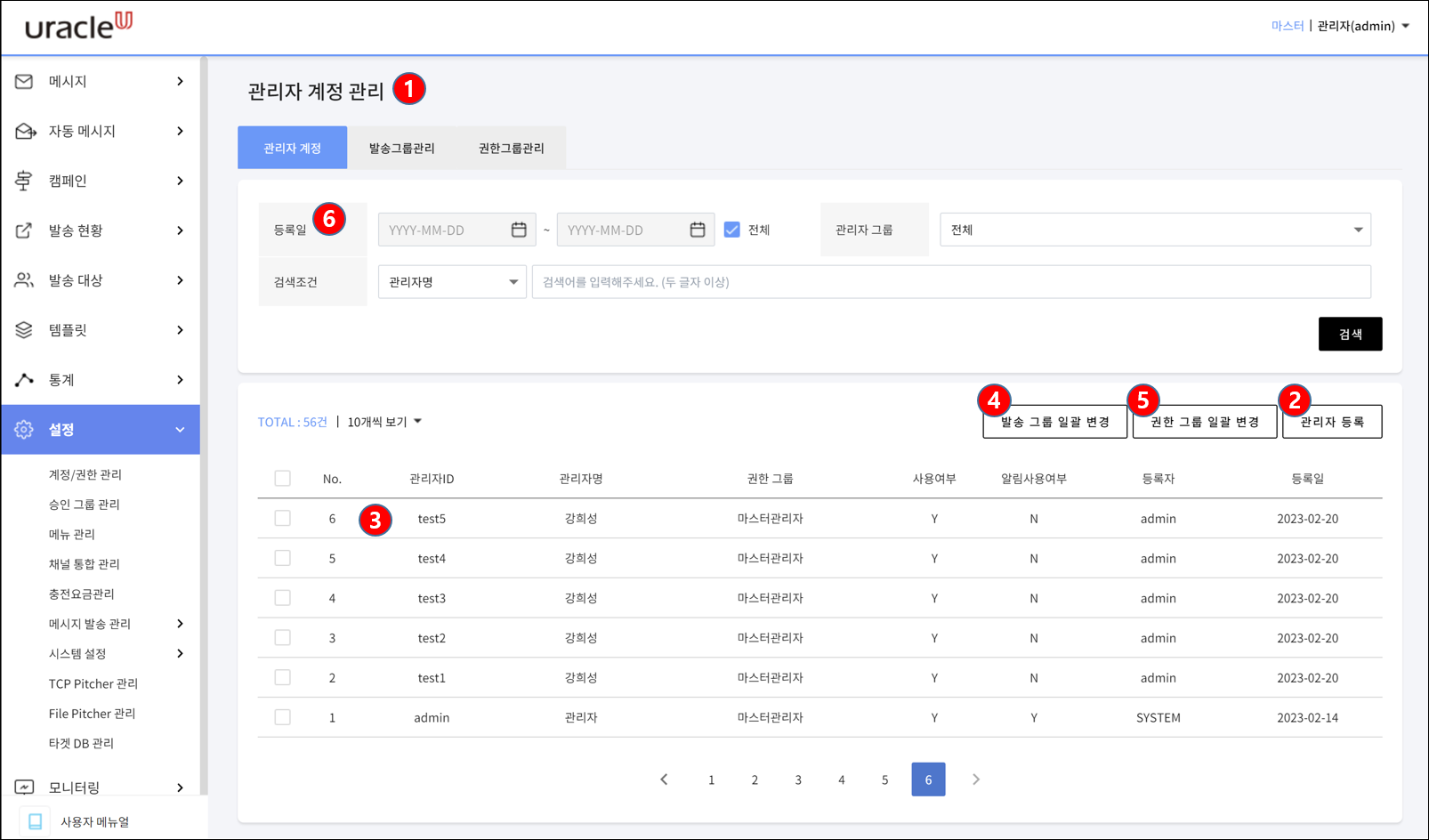Click the 마스터 link in header

point(1288,26)
